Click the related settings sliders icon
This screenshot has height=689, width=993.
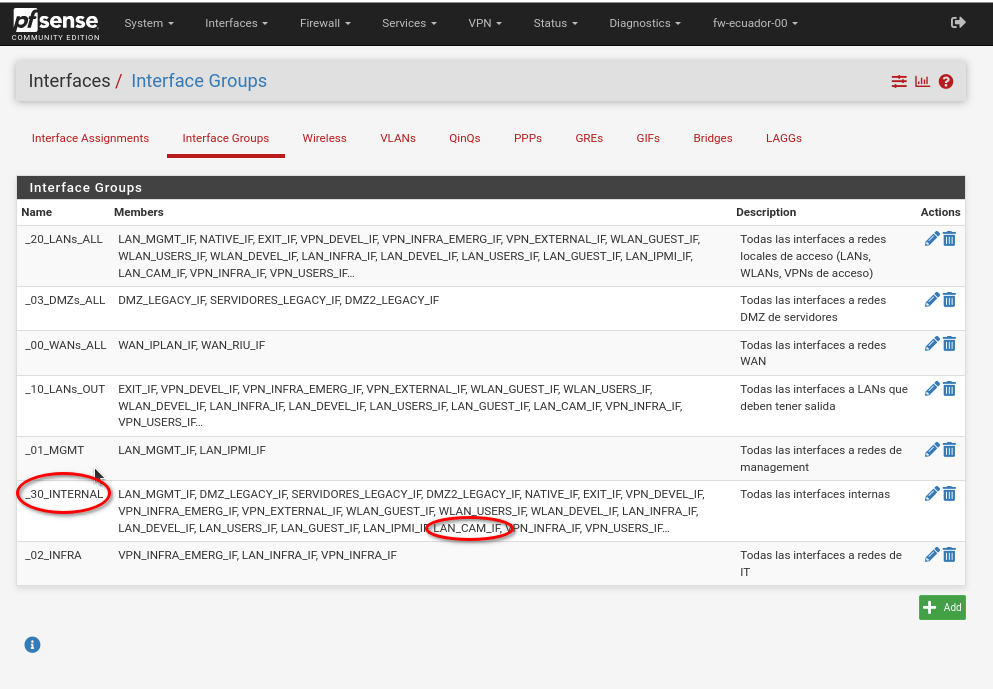899,81
